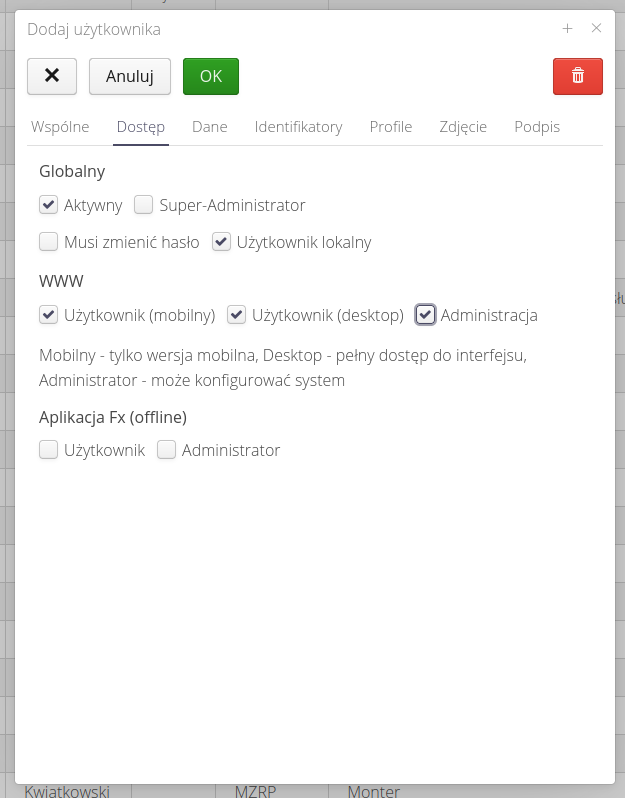Uncheck Użytkownik (mobilny) access
This screenshot has width=625, height=798.
tap(48, 315)
